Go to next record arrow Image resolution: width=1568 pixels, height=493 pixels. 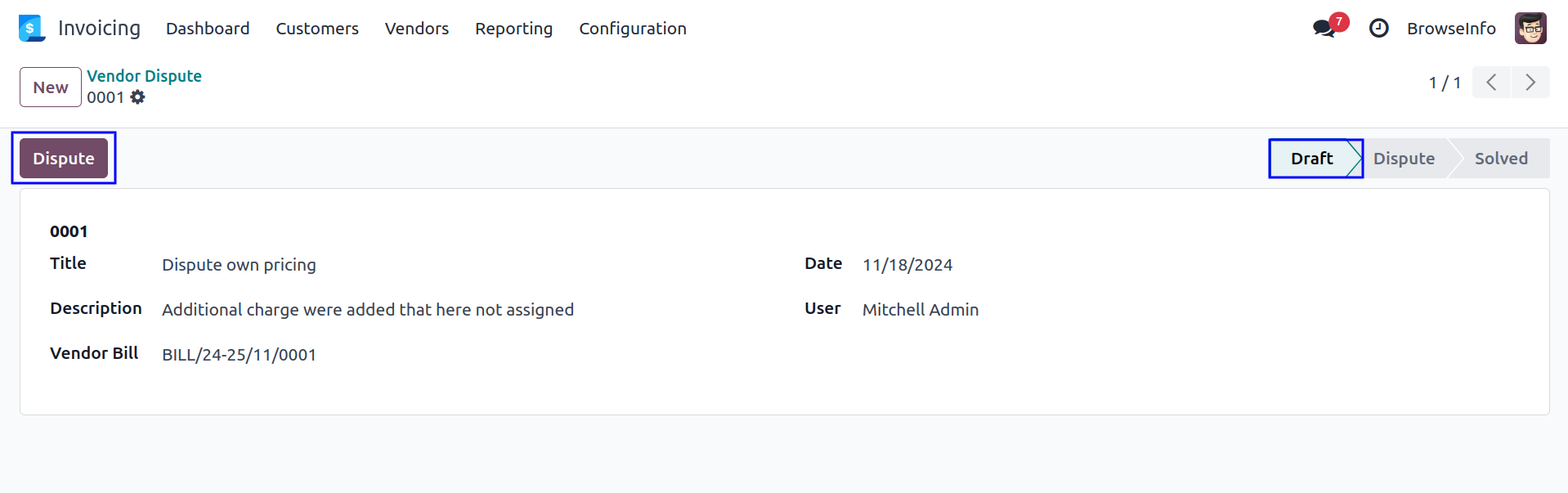(x=1530, y=83)
